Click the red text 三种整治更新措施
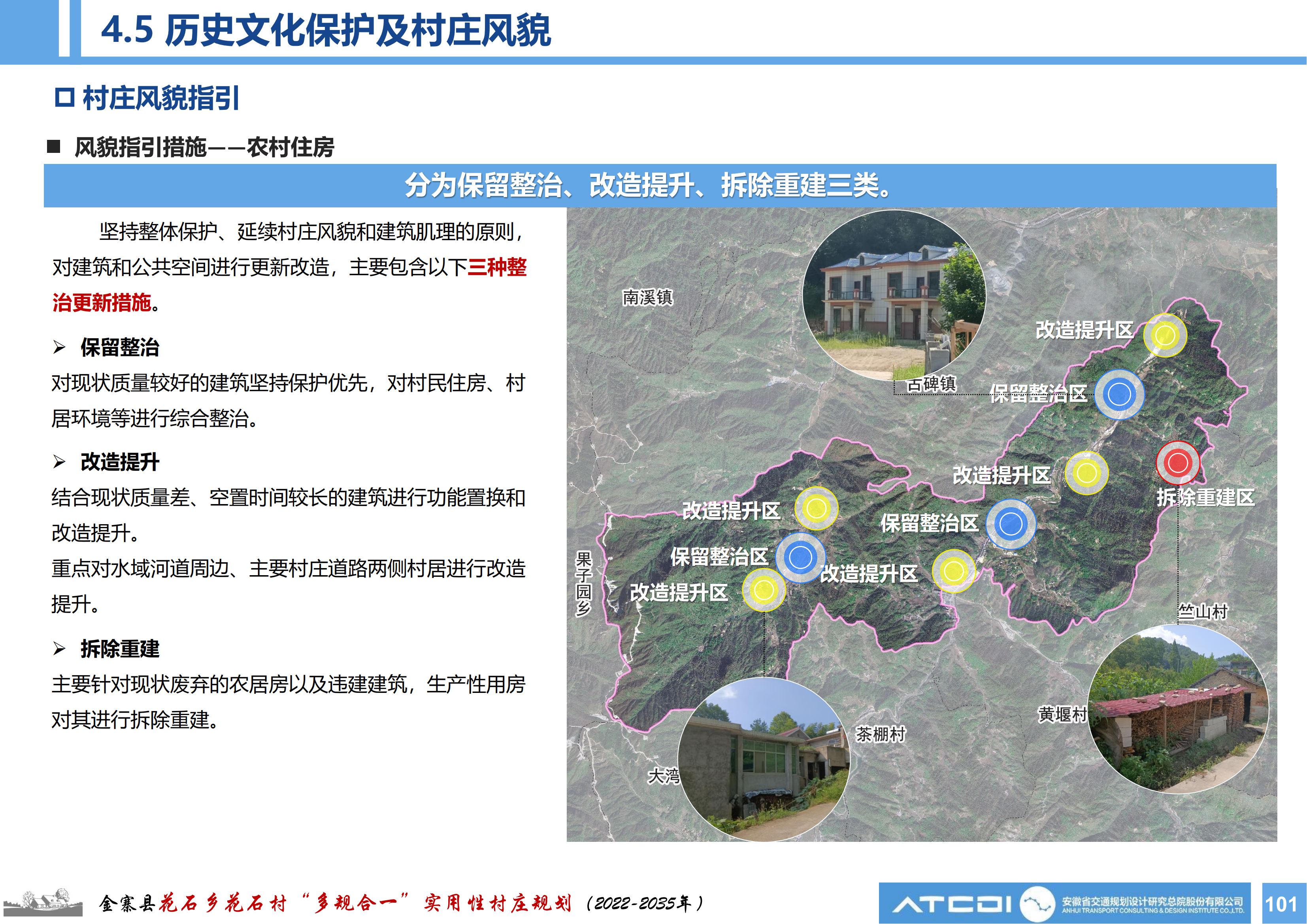The width and height of the screenshot is (1307, 924). tap(290, 284)
